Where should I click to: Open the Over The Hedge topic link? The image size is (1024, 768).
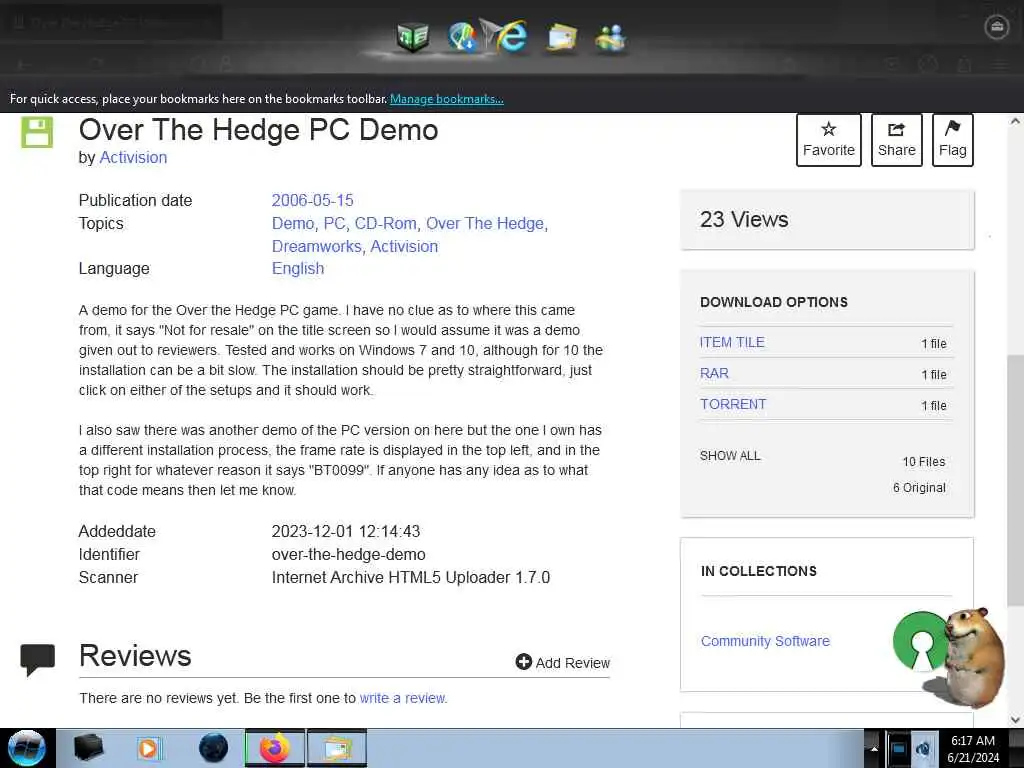485,223
